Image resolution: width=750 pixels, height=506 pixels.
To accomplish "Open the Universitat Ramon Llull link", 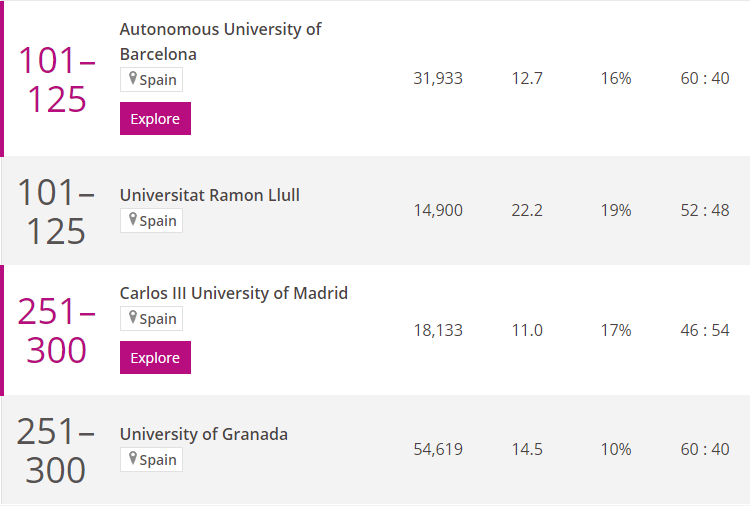I will [x=210, y=195].
